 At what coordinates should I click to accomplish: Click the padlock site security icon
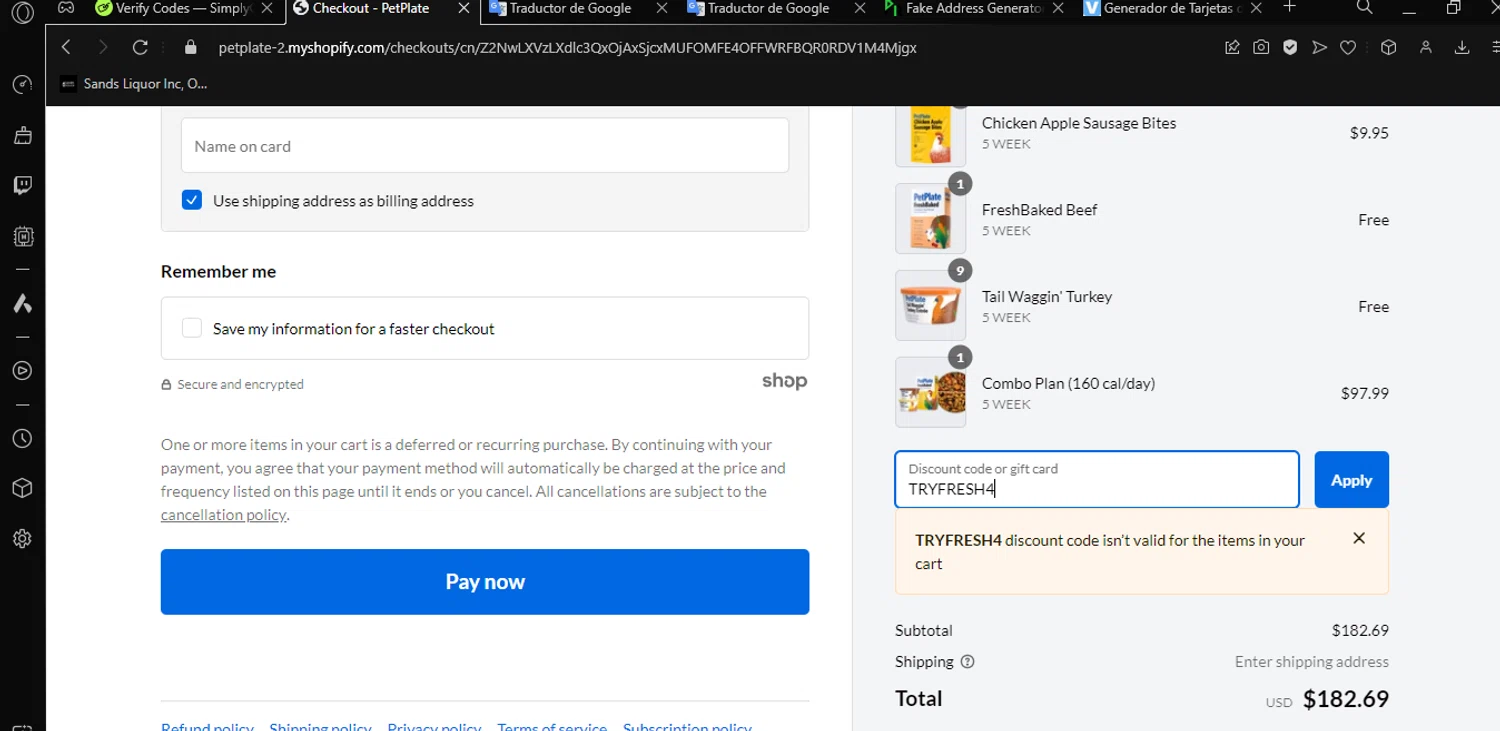coord(191,48)
